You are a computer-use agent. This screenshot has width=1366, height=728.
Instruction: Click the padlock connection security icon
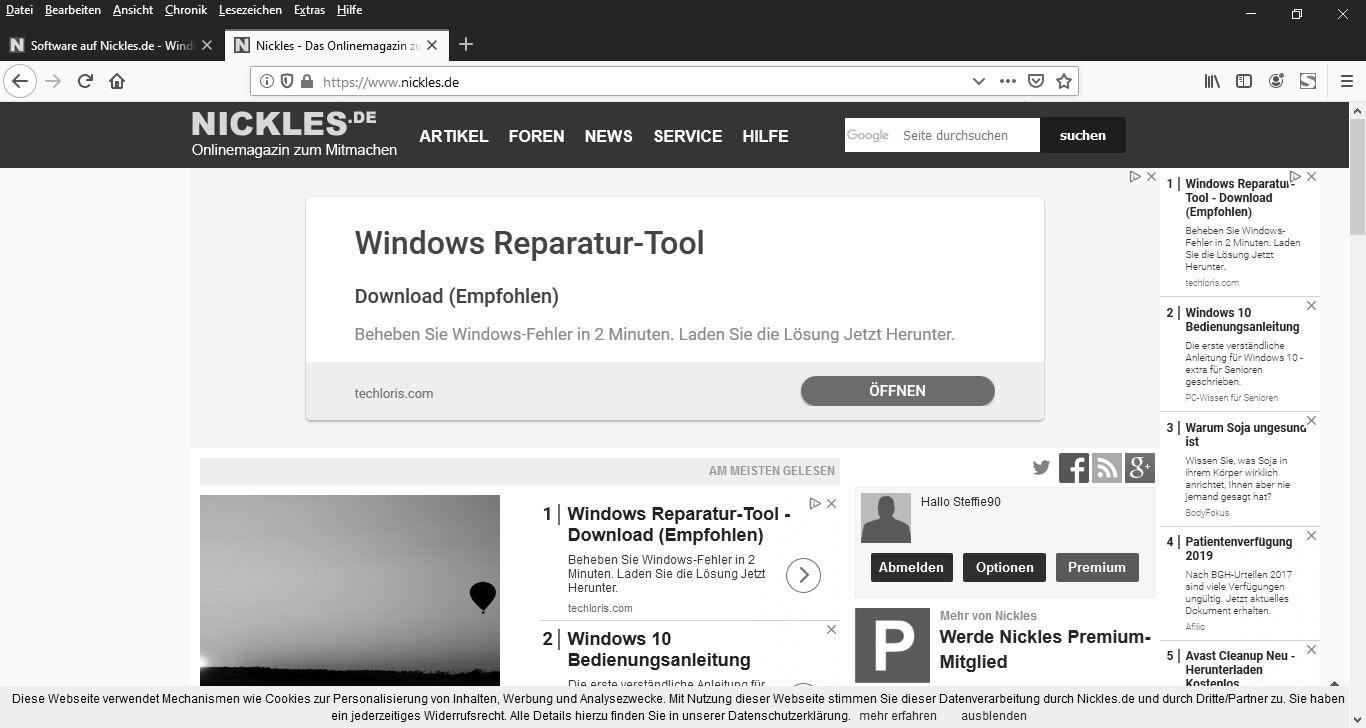[306, 81]
